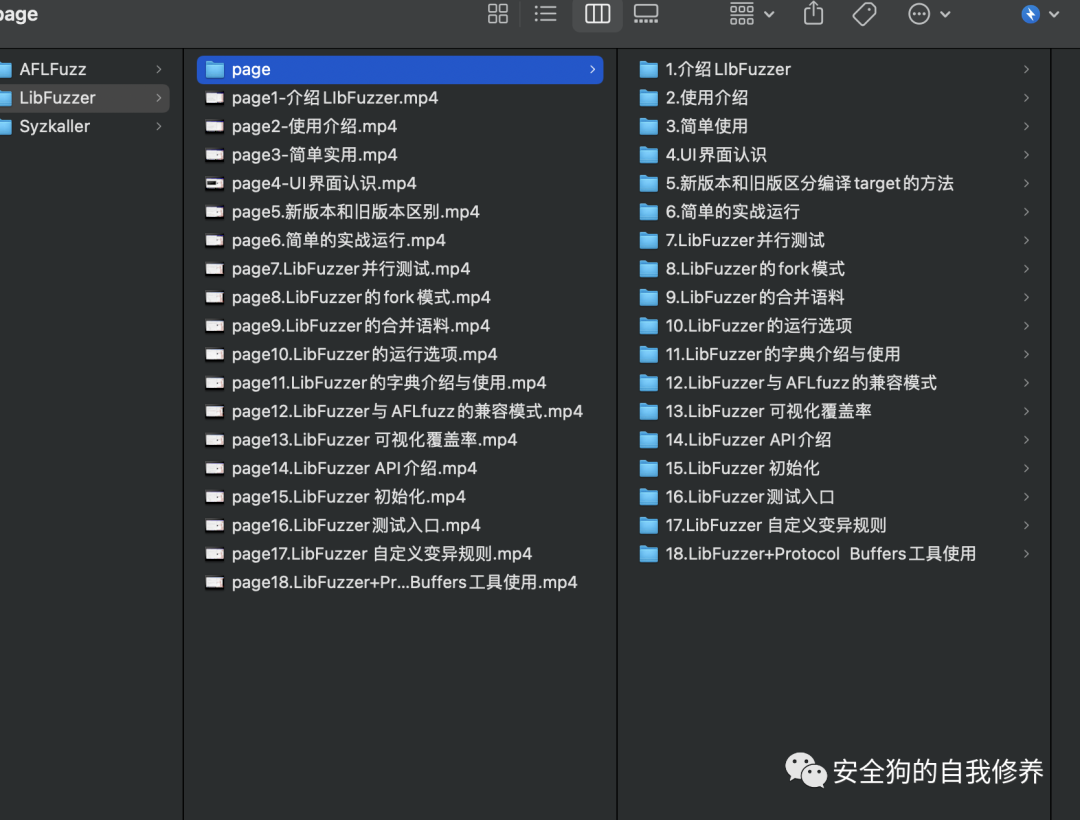Click folder icon of 5.新版本和旧版区分编译target的方法
The width and height of the screenshot is (1080, 820).
tap(649, 183)
